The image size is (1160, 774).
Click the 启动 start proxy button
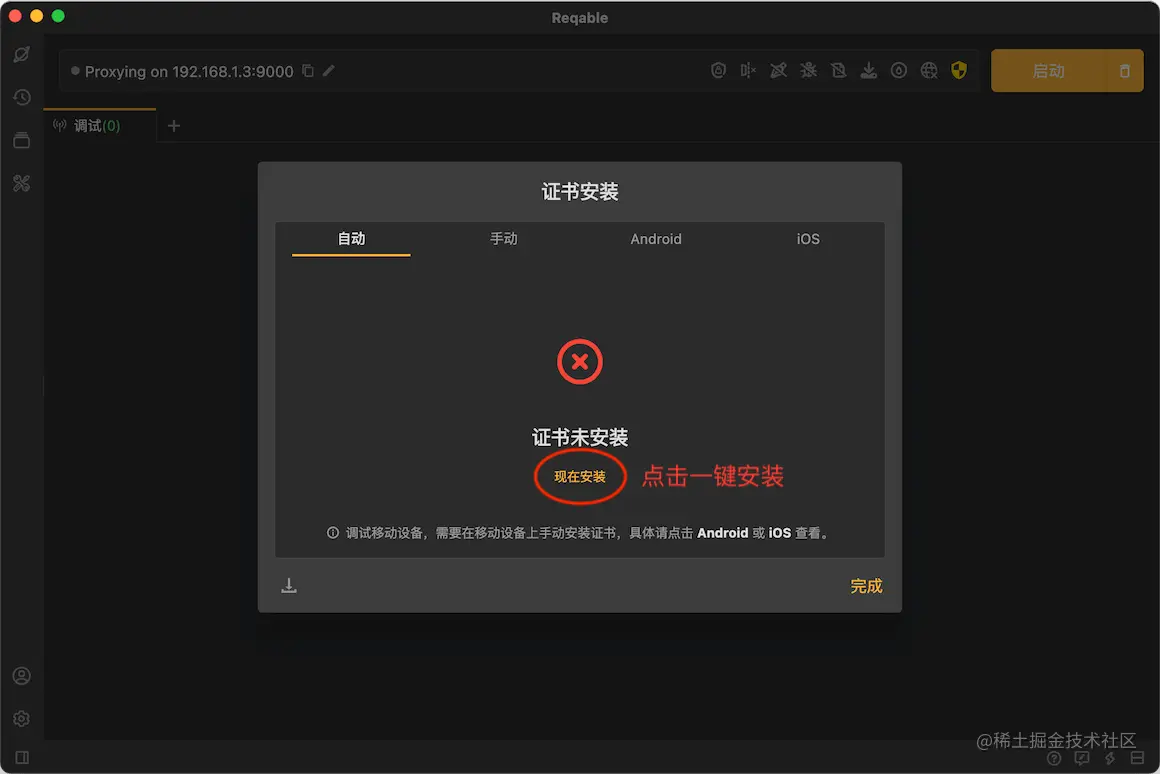pyautogui.click(x=1048, y=70)
